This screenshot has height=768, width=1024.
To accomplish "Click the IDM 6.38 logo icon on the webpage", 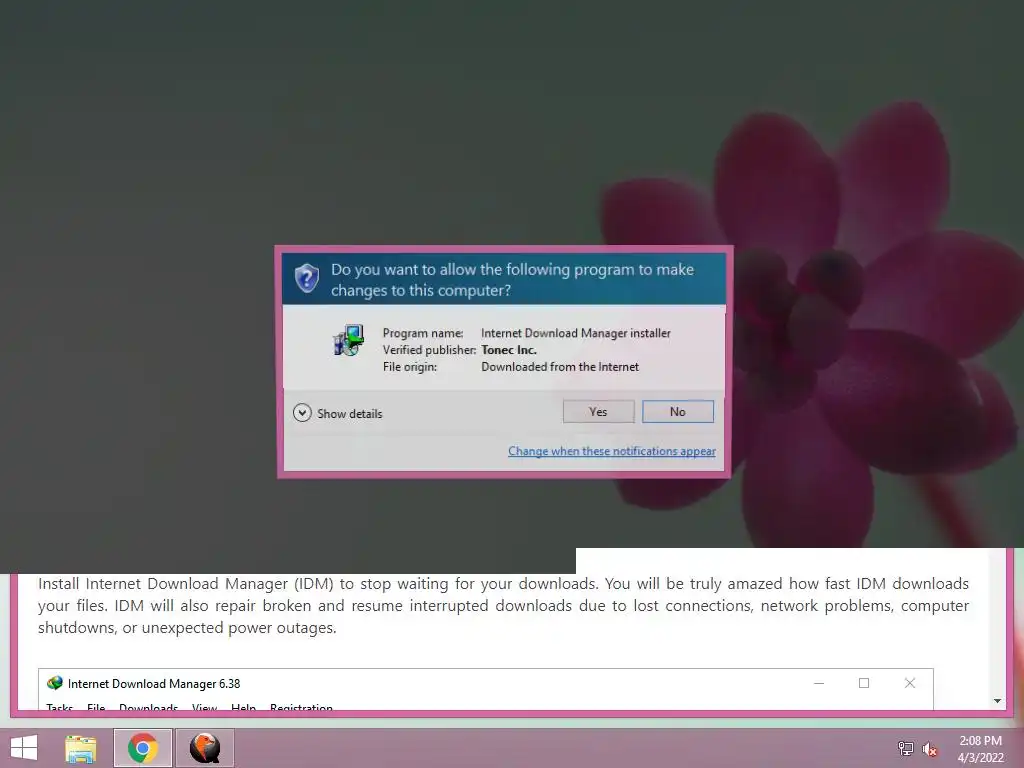I will pyautogui.click(x=55, y=683).
